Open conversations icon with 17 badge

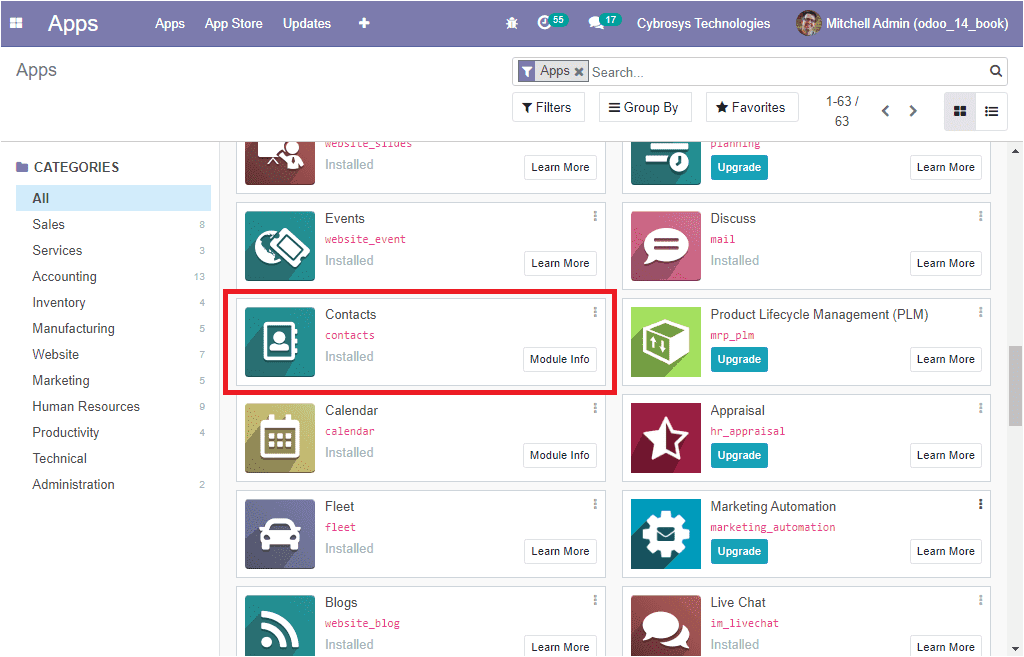[604, 22]
